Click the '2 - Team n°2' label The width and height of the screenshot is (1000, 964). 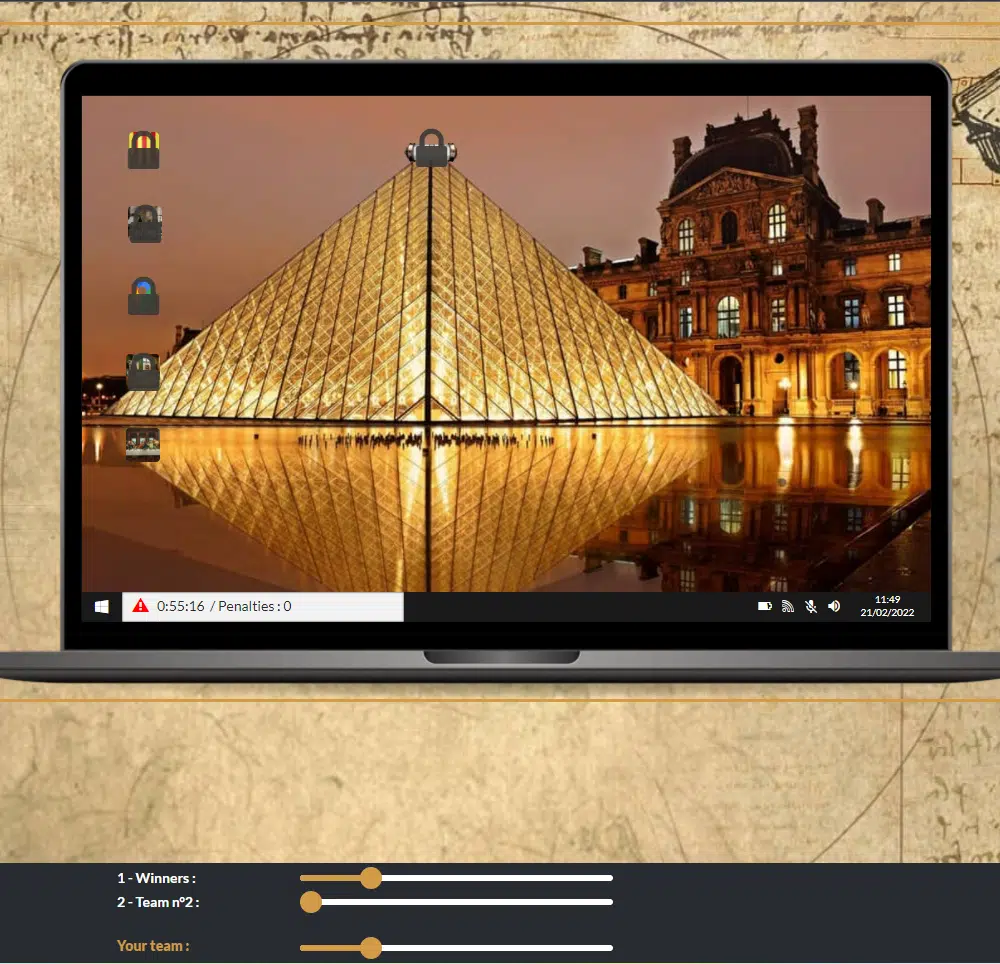[x=159, y=902]
